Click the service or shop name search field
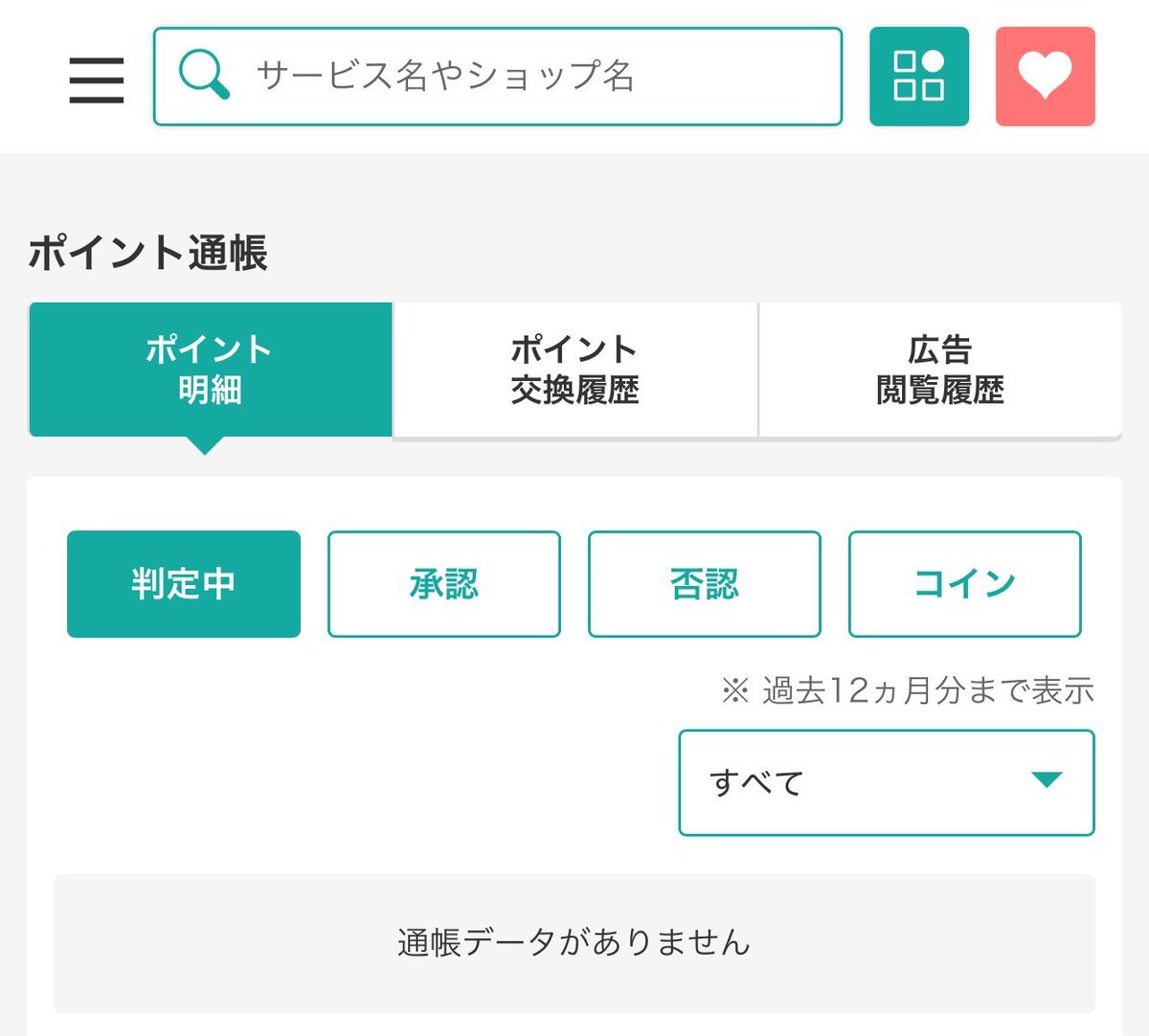 click(498, 77)
